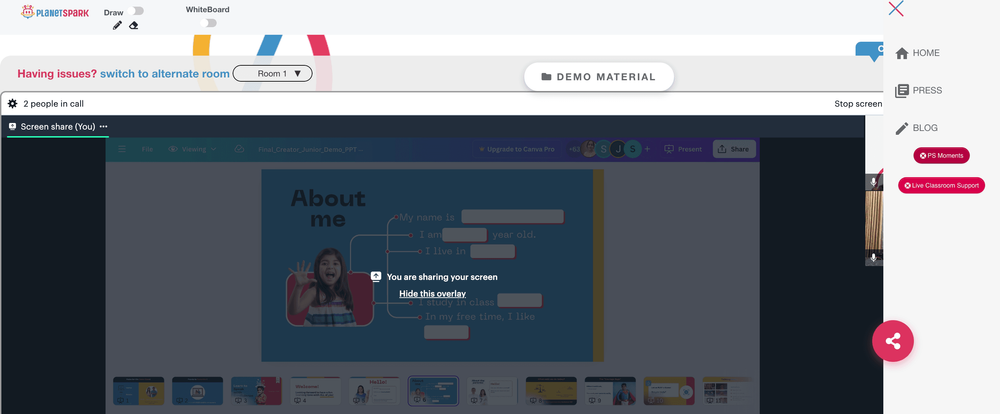Click the PS Moments button
This screenshot has height=414, width=1000.
[x=941, y=156]
